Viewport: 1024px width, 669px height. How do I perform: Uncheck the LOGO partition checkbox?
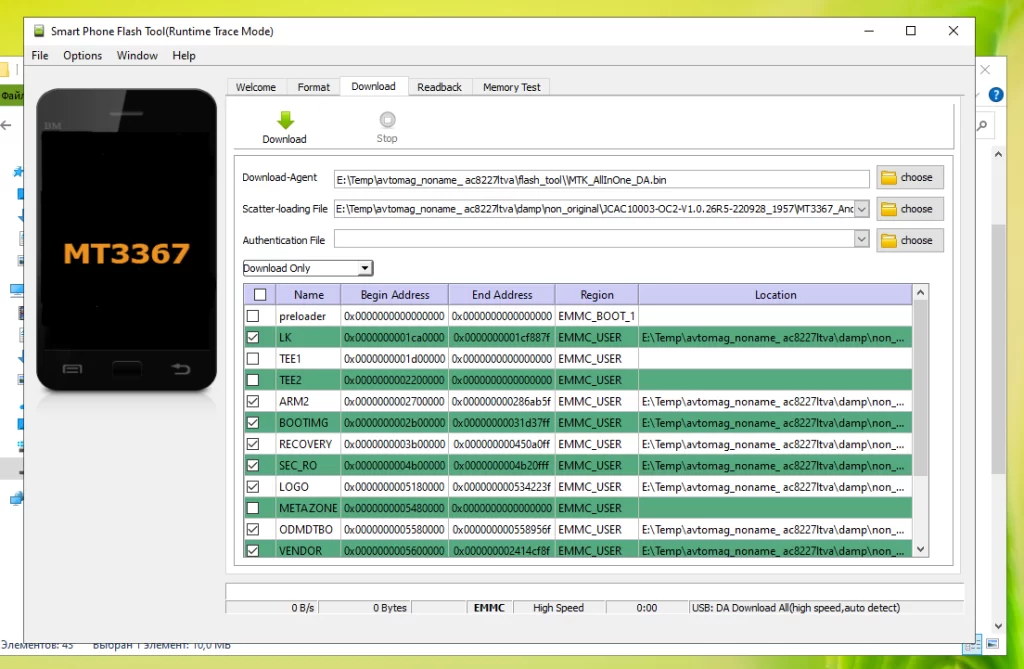tap(253, 487)
